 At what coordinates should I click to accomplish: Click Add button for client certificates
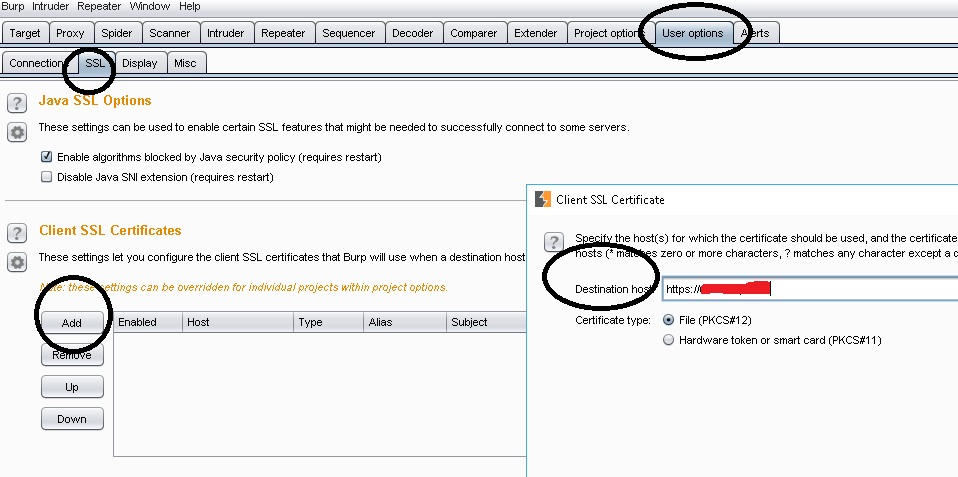pos(72,323)
